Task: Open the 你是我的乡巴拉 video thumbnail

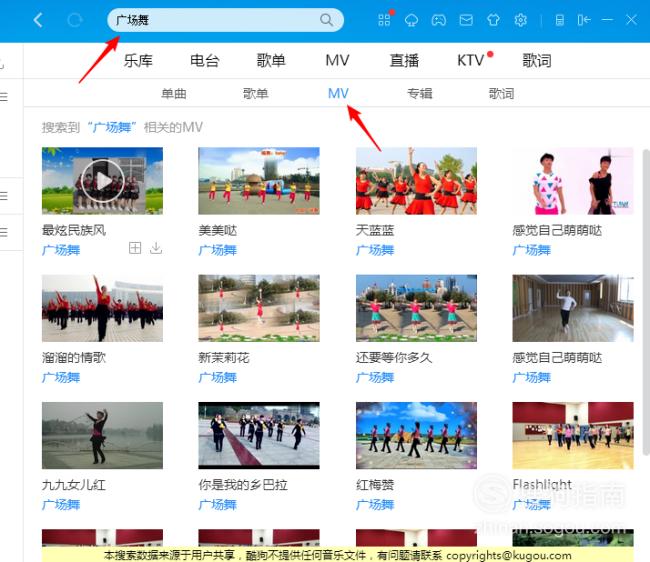Action: tap(259, 435)
